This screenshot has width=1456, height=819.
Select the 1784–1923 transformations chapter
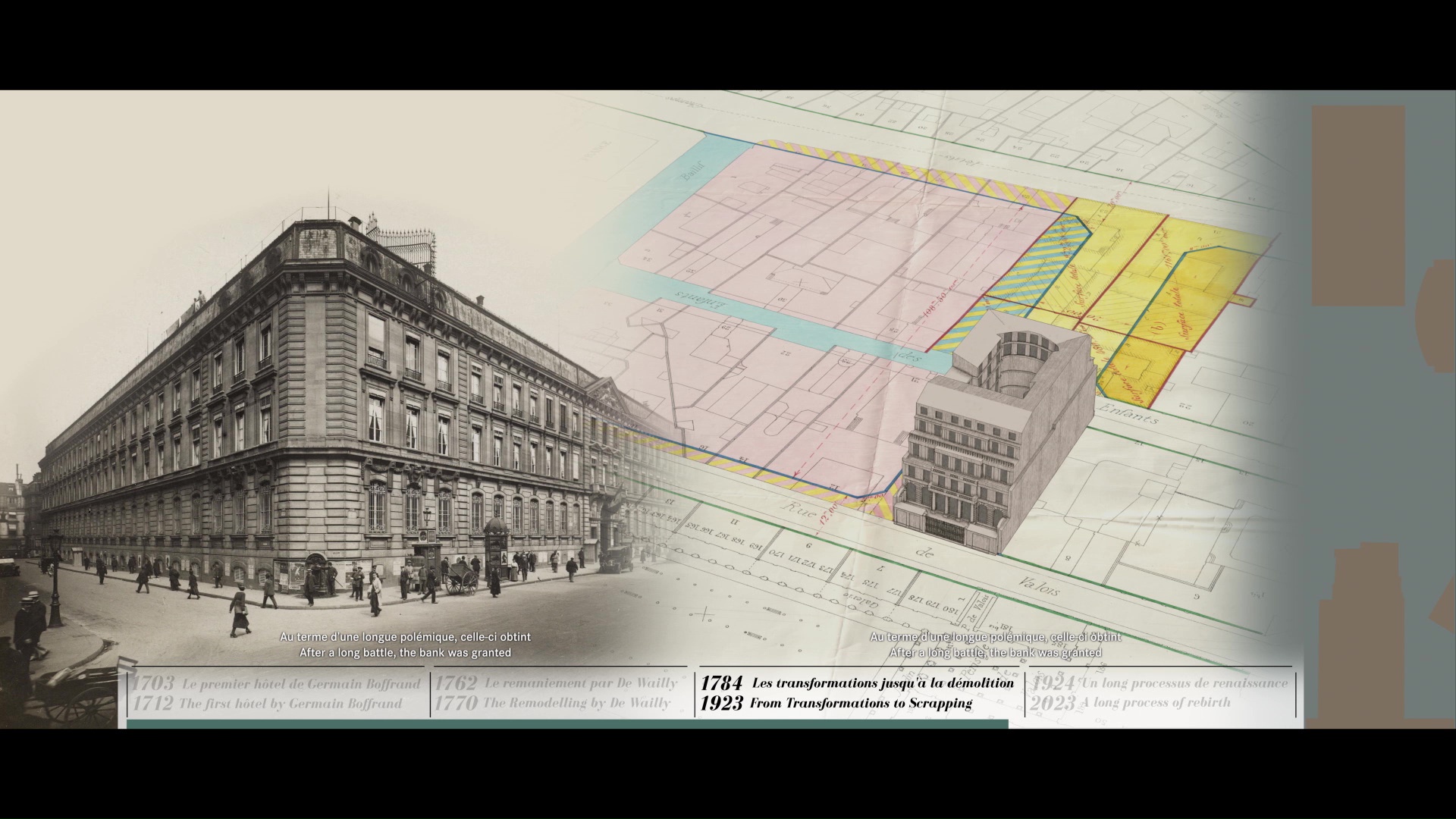pyautogui.click(x=857, y=692)
